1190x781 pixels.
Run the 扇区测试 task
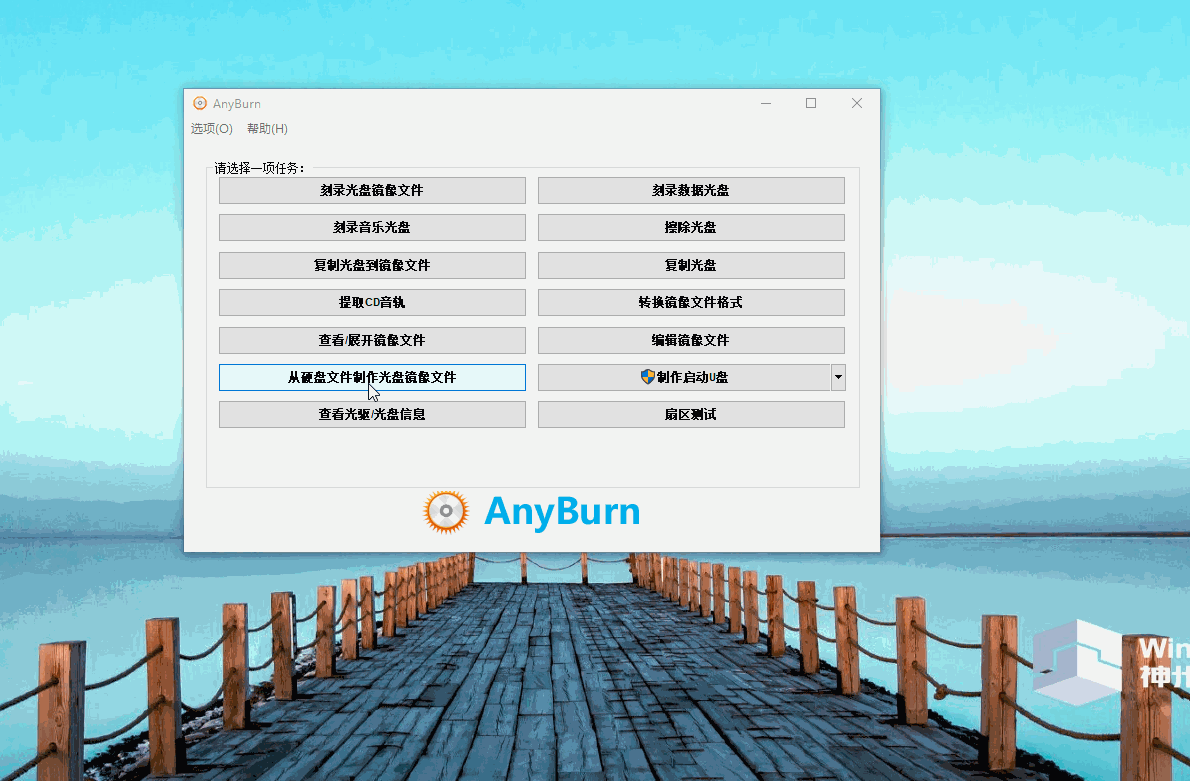[691, 414]
